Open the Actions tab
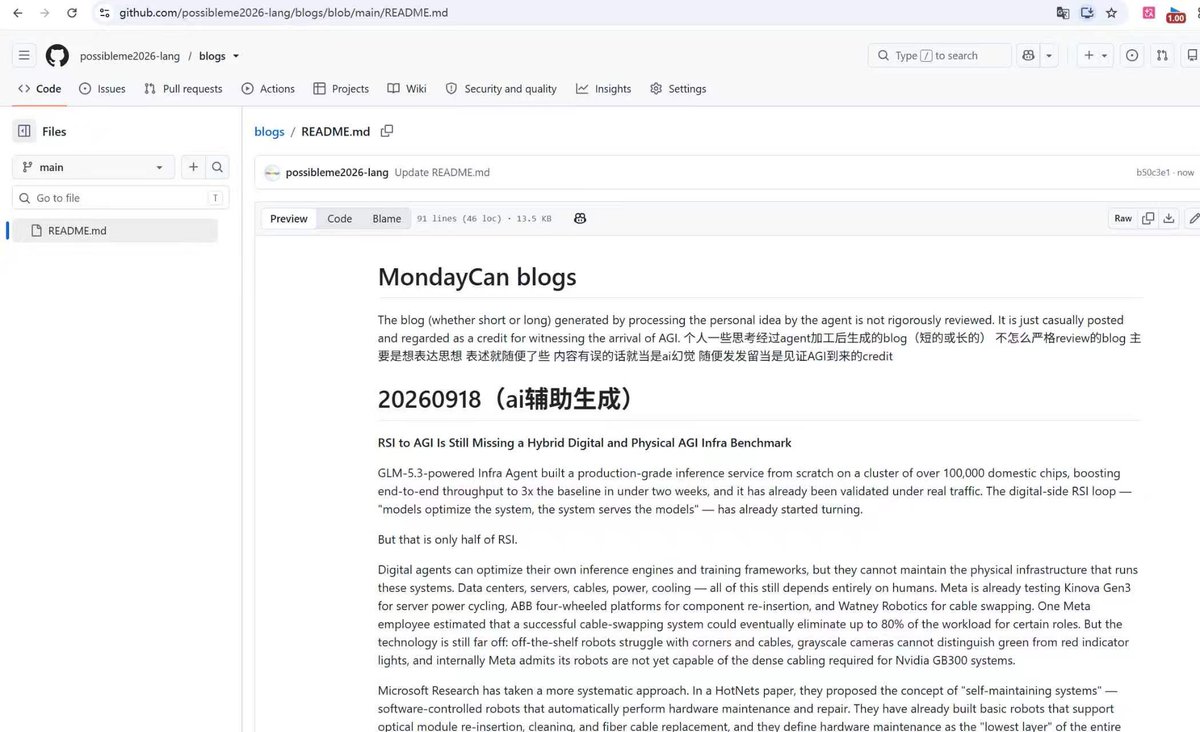This screenshot has height=732, width=1200. [x=268, y=89]
